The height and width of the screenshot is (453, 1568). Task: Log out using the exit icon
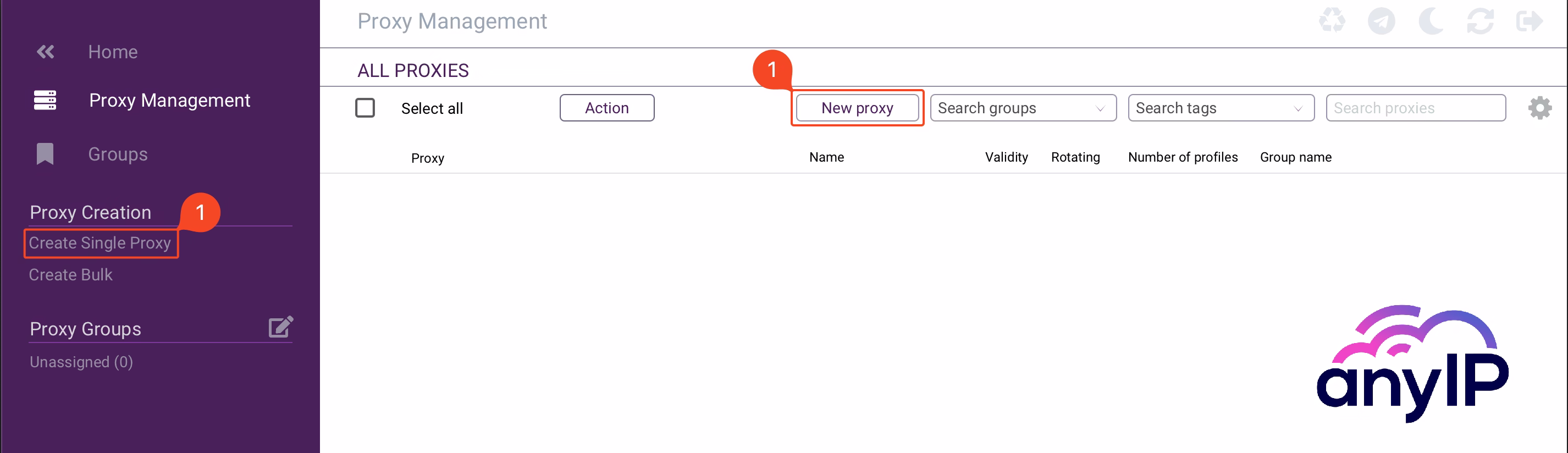click(1530, 21)
